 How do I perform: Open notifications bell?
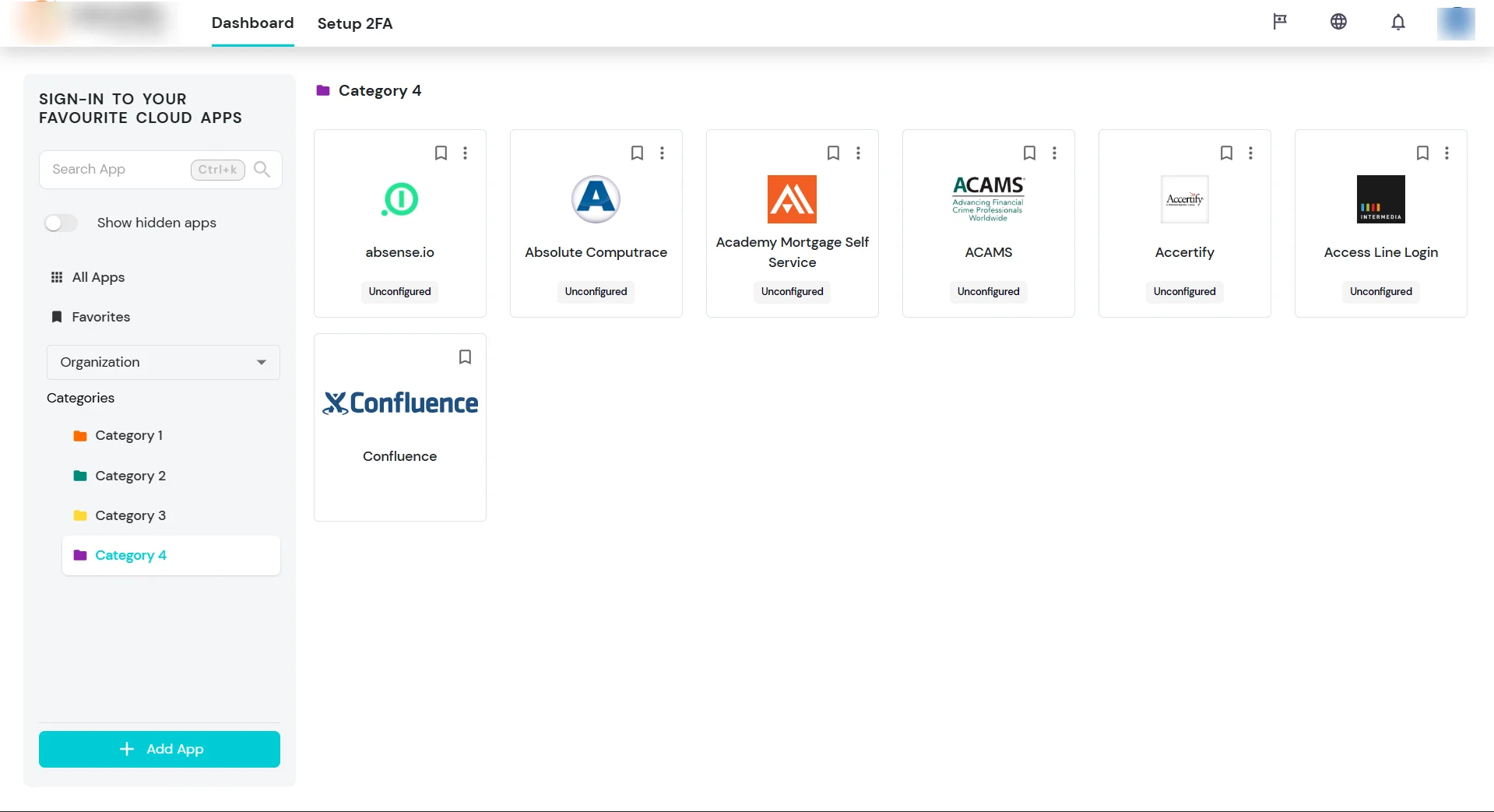[x=1398, y=22]
